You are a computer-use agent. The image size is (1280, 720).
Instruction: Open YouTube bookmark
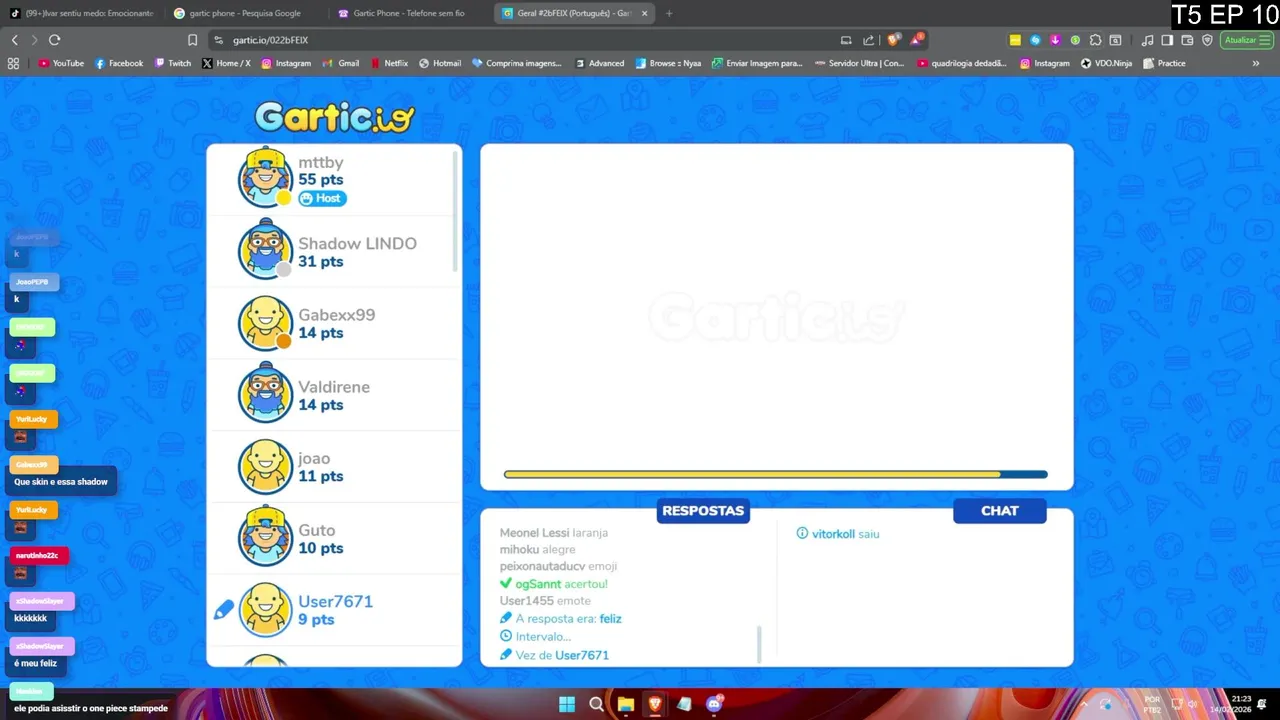(61, 63)
